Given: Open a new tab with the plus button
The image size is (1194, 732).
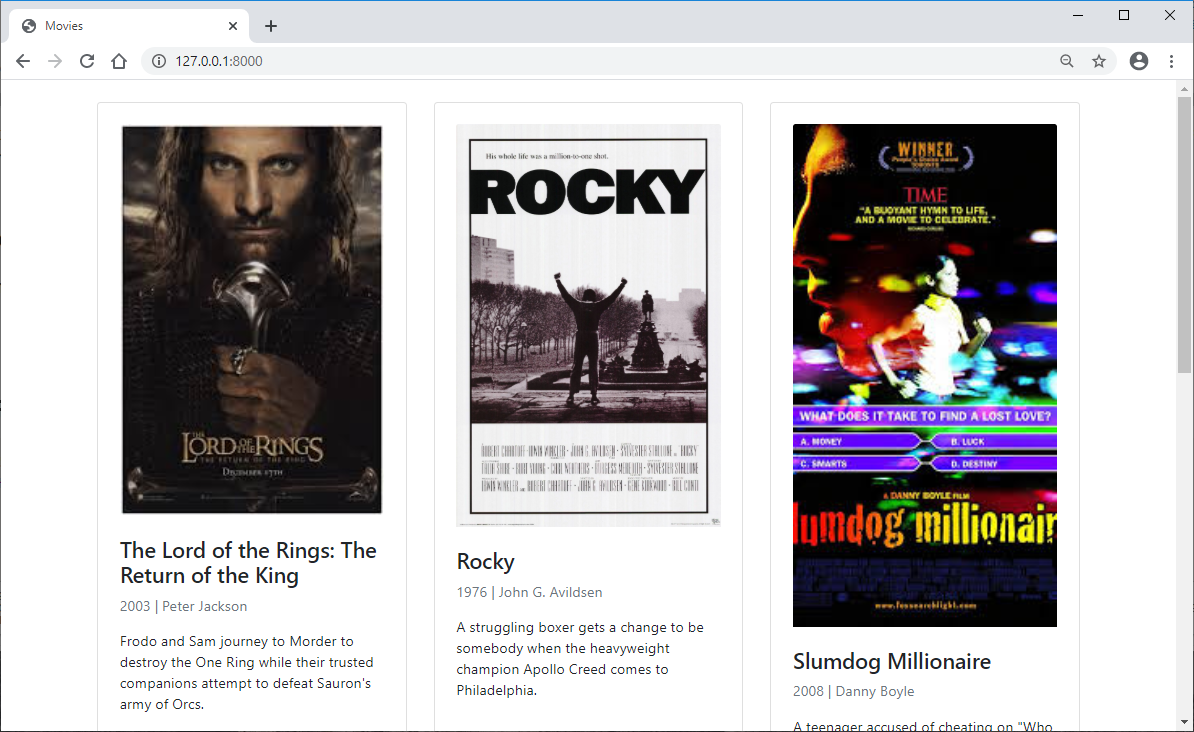Looking at the screenshot, I should (270, 26).
